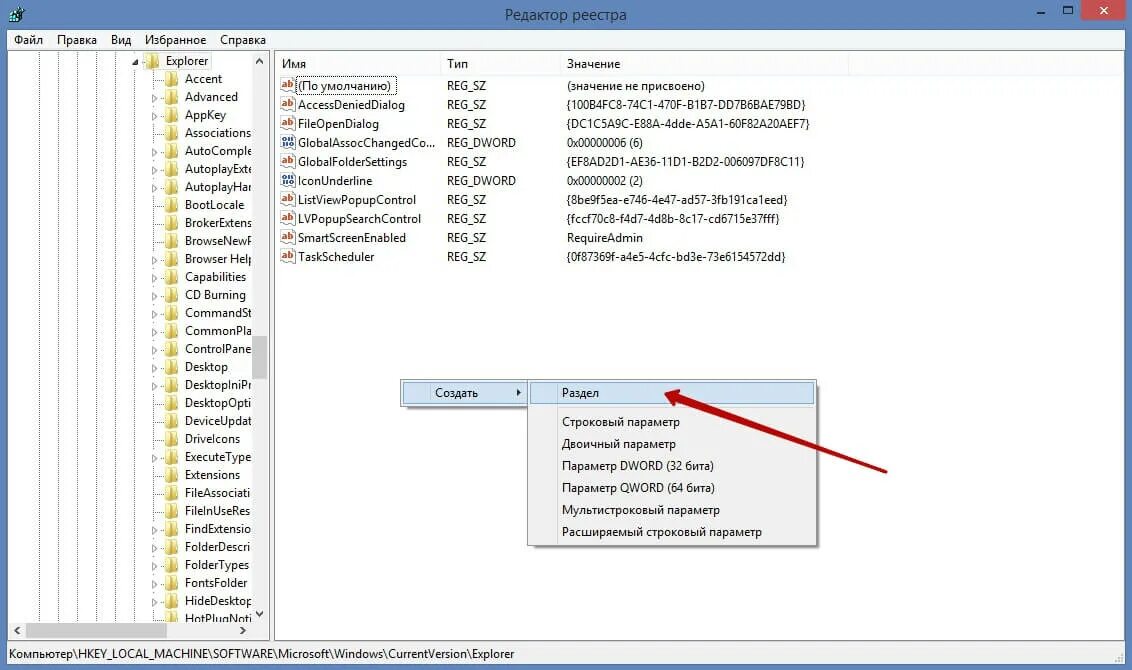Click the binary icon of GlobalAssocChangedCounter value

287,142
